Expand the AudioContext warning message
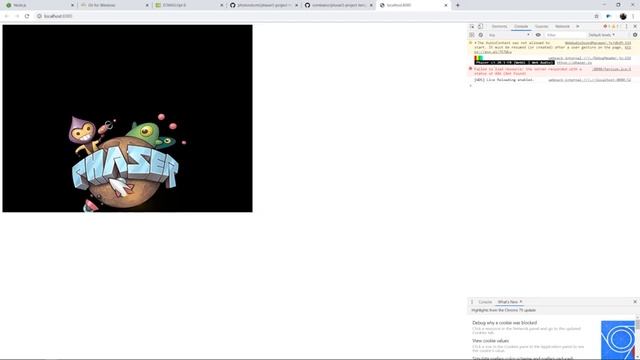The width and height of the screenshot is (640, 360). [x=476, y=43]
